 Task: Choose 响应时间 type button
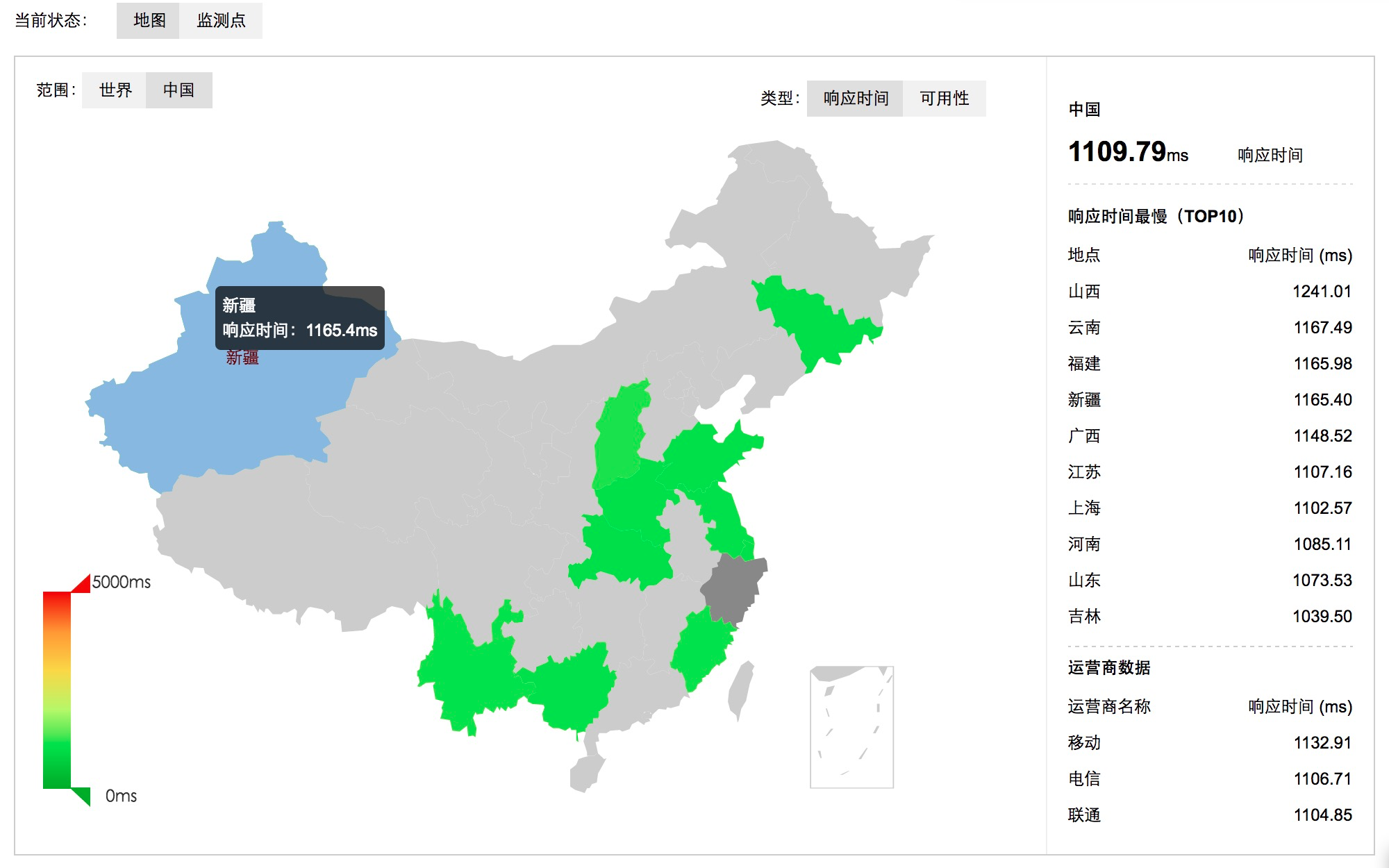click(x=855, y=99)
